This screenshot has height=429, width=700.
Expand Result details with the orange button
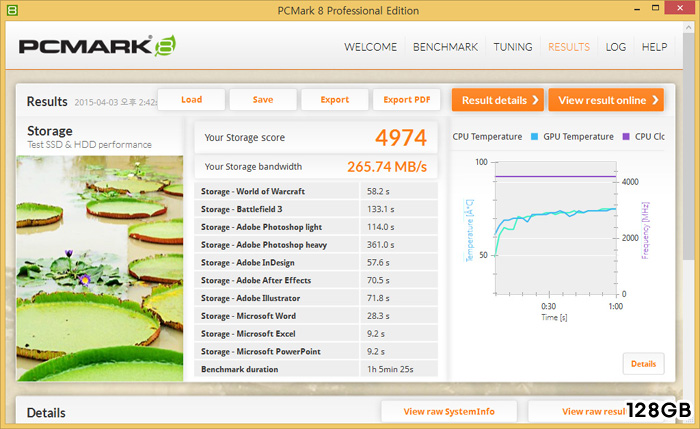(x=497, y=100)
